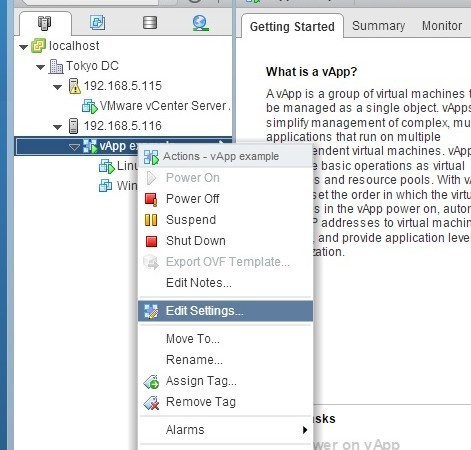This screenshot has width=471, height=450.
Task: Switch to VMs and Templates navigator icon
Action: [x=97, y=23]
